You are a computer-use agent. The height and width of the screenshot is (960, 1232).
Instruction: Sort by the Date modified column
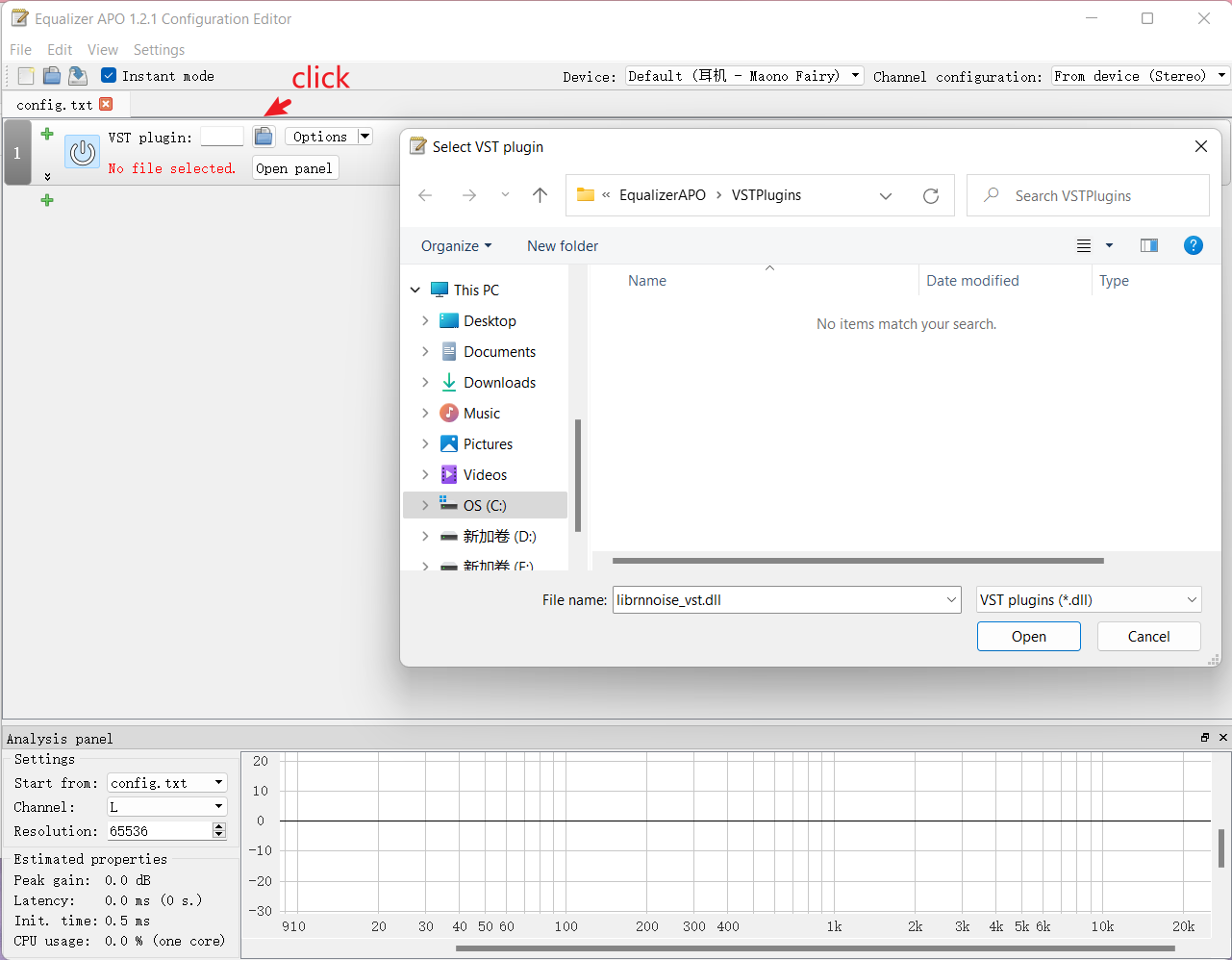(972, 281)
